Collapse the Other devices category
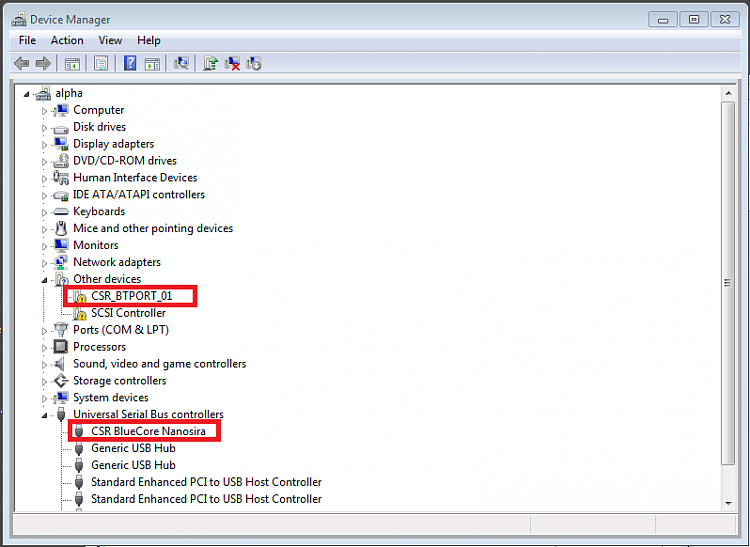750x547 pixels. pyautogui.click(x=44, y=280)
